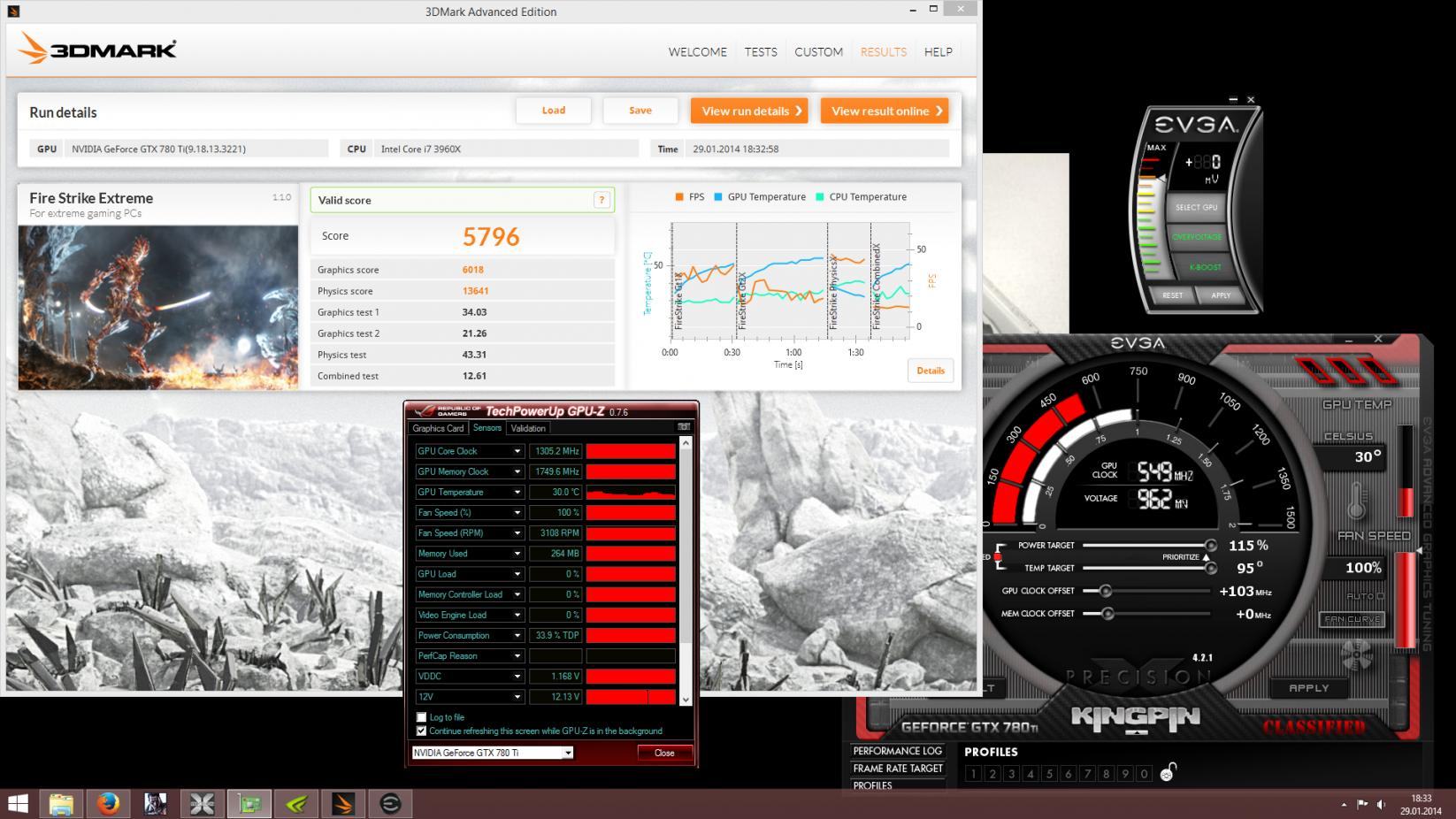Enable the Log to file checkbox
This screenshot has width=1456, height=819.
(421, 717)
